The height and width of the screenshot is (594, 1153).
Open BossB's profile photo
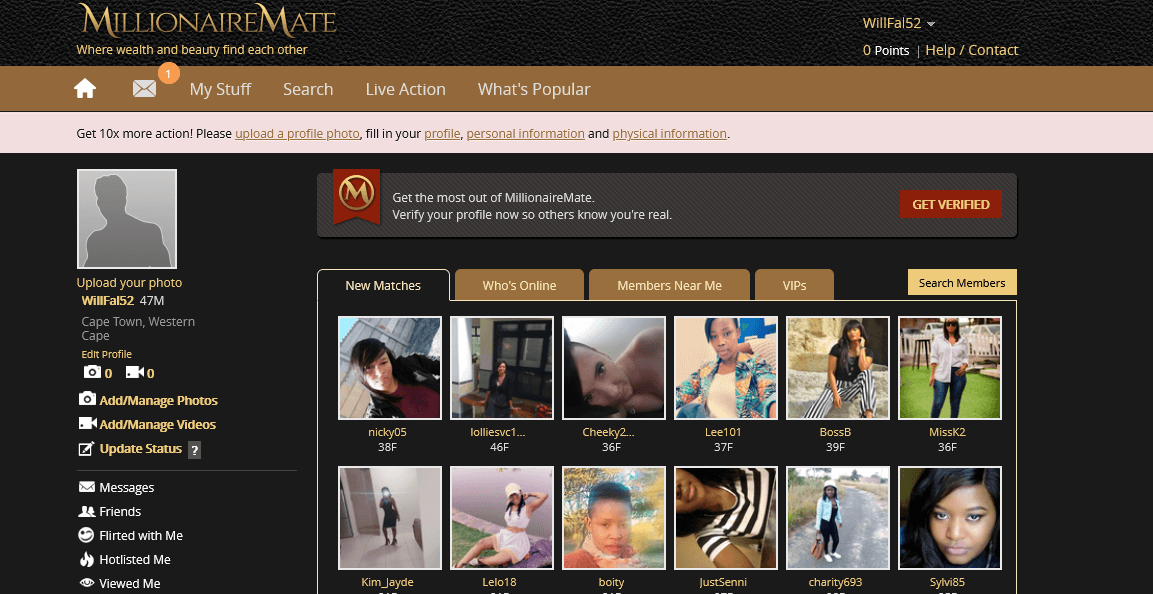[x=838, y=368]
